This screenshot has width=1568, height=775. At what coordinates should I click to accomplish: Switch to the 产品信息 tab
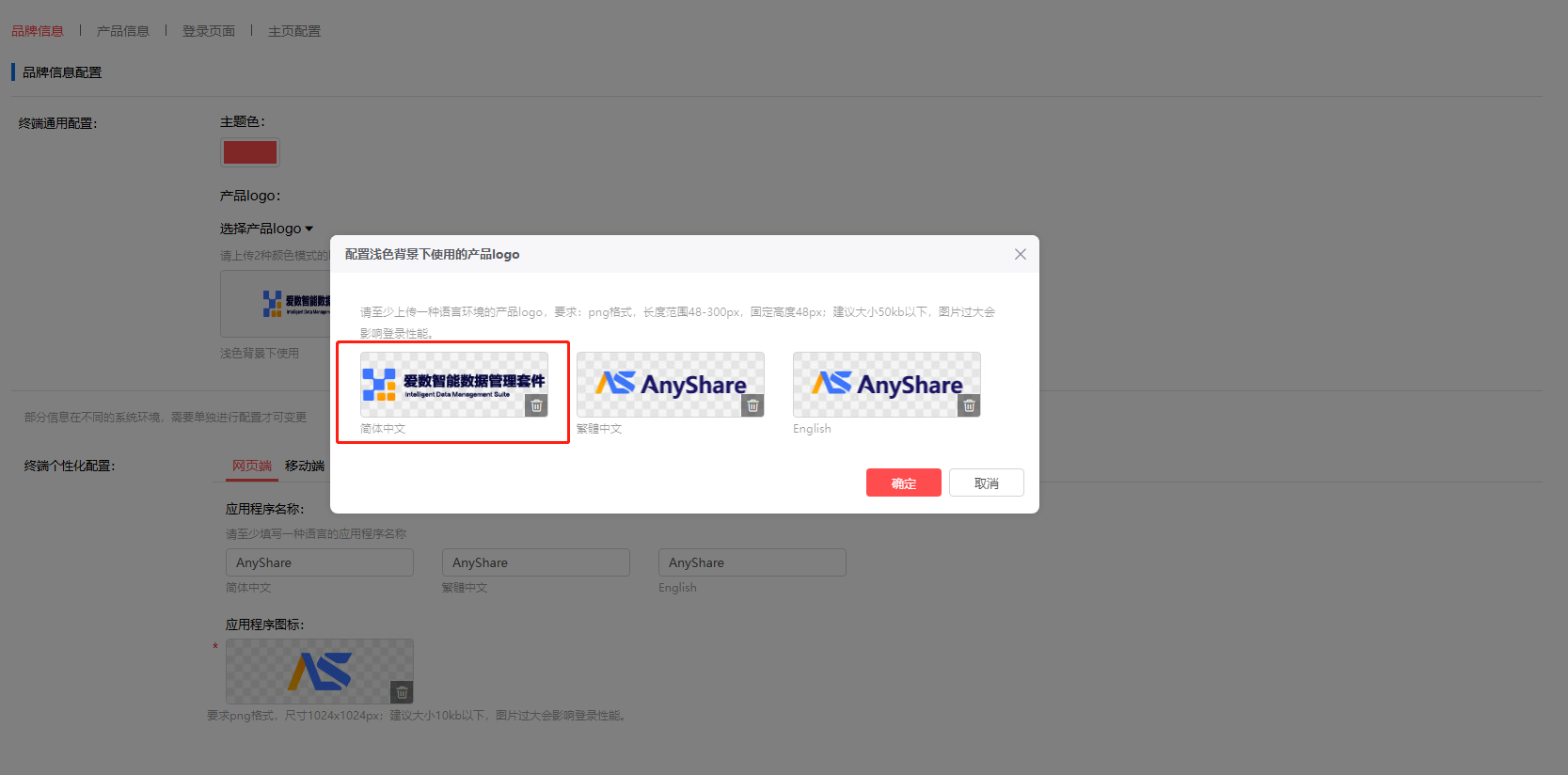tap(123, 31)
